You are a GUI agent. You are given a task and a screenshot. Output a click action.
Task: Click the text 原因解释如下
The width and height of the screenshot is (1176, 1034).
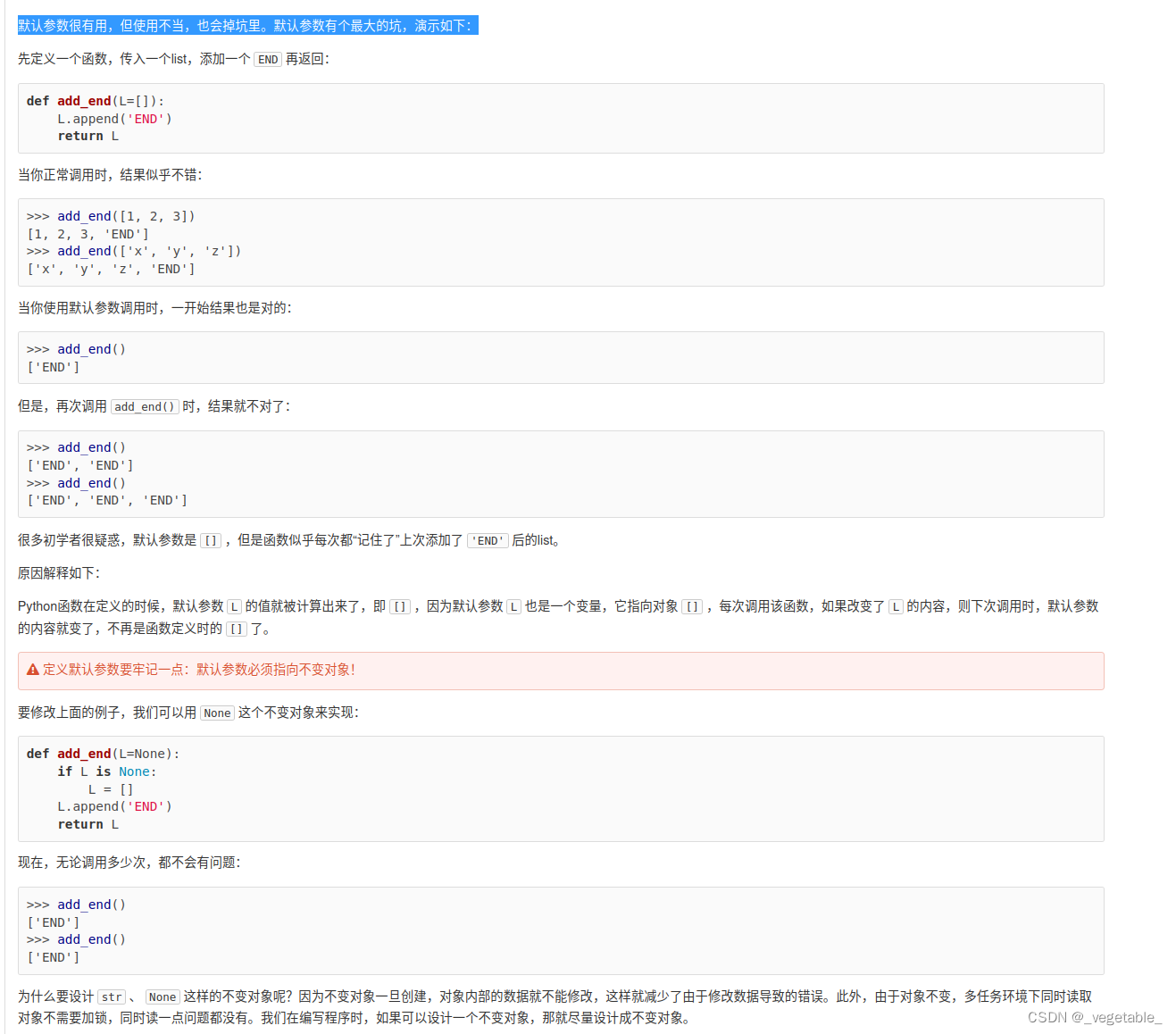[x=59, y=573]
